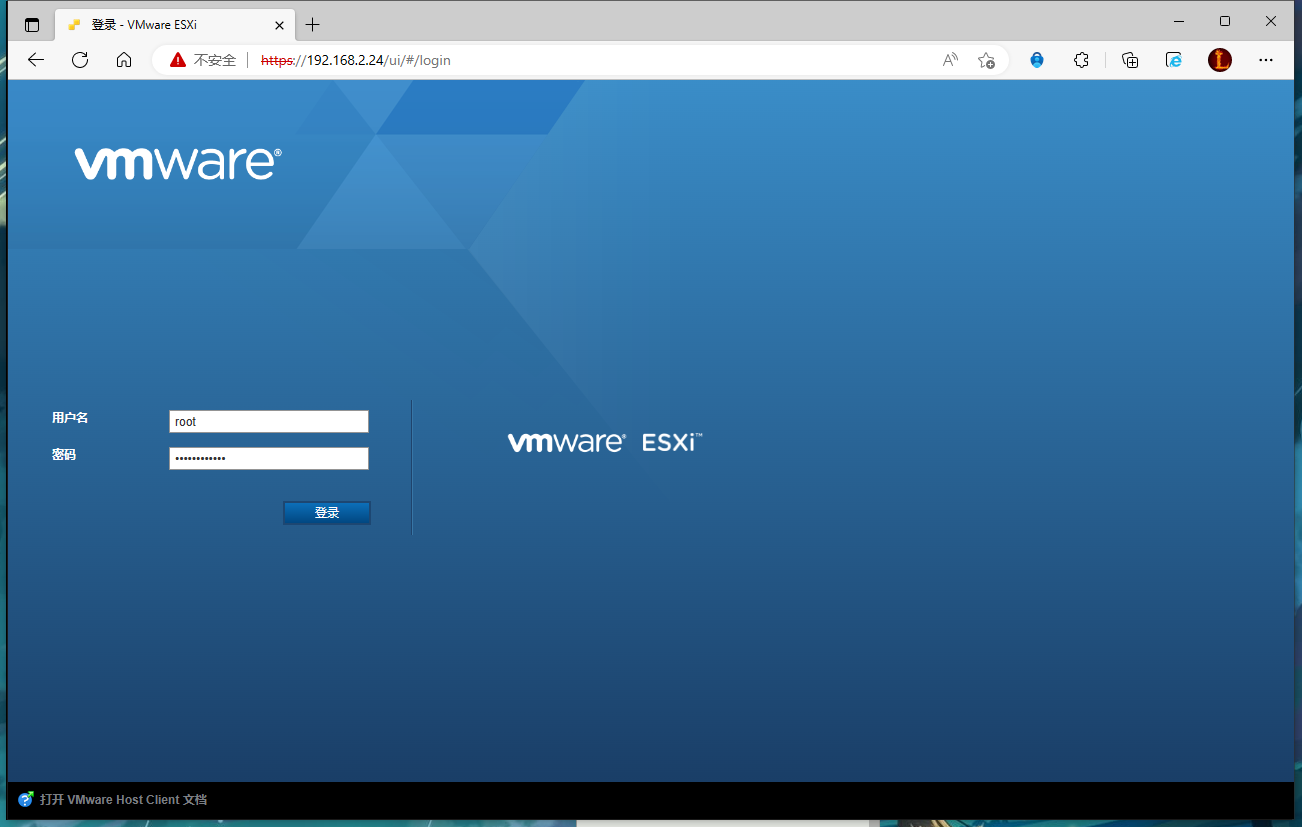The height and width of the screenshot is (827, 1302).
Task: Open the Read Aloud icon in the address bar
Action: pos(951,60)
